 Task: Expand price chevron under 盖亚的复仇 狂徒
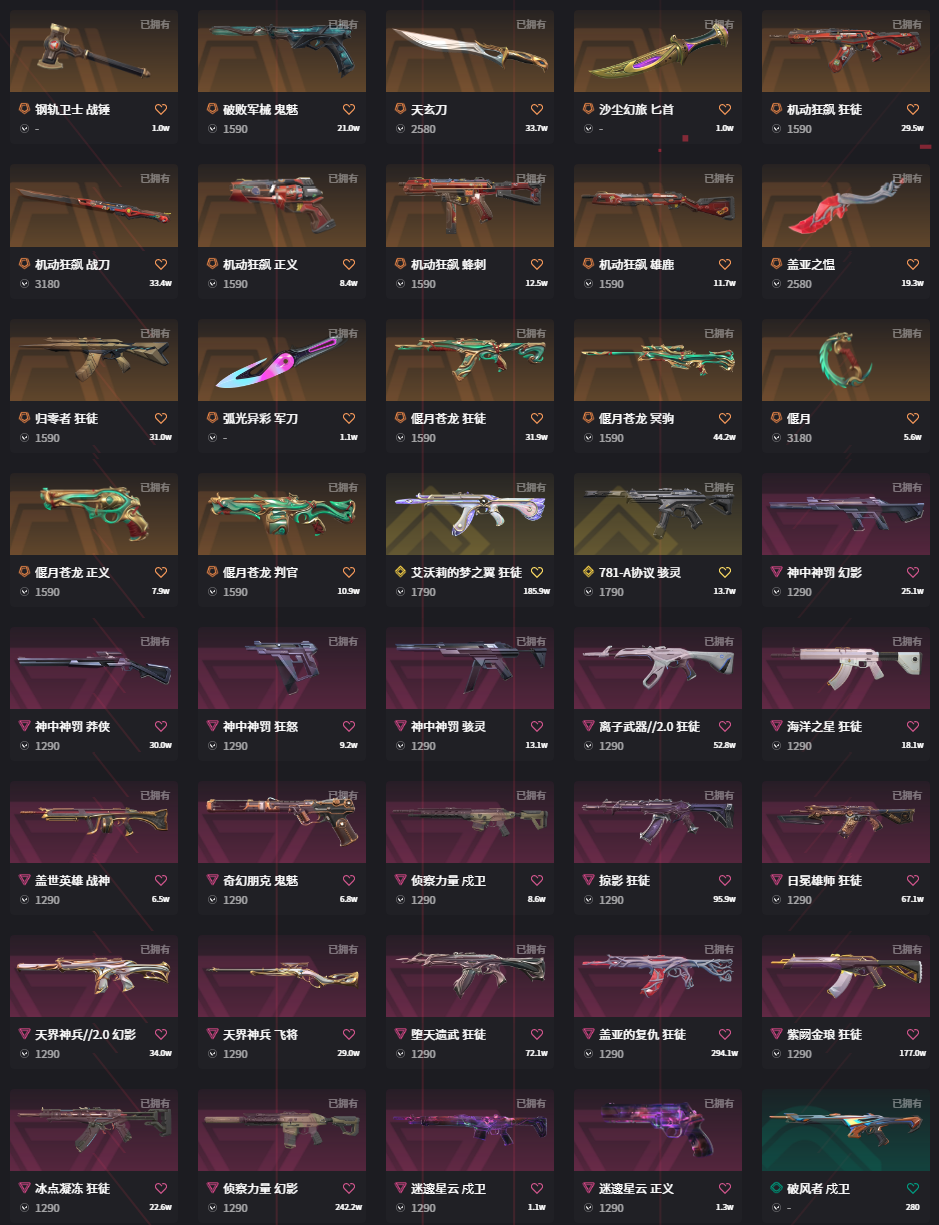click(588, 1054)
